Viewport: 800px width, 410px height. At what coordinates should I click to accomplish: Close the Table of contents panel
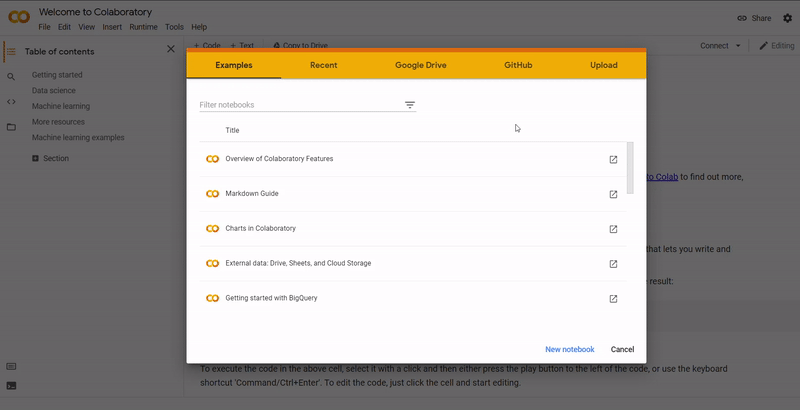171,49
